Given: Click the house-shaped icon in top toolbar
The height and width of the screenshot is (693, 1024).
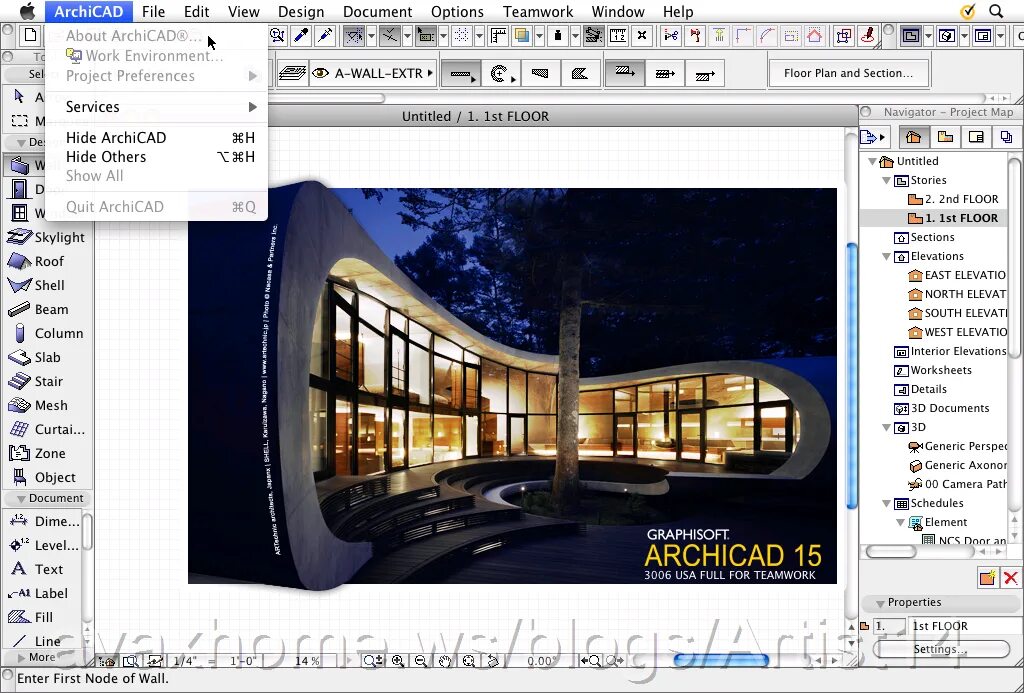Looking at the screenshot, I should (x=814, y=35).
